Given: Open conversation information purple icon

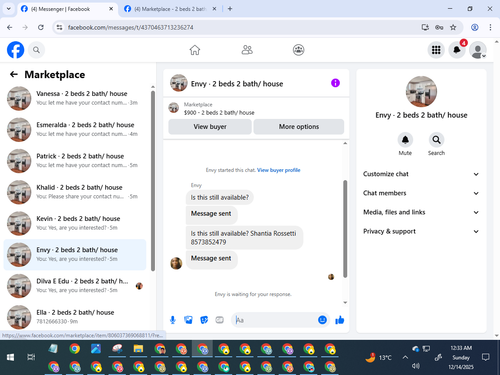Looking at the screenshot, I should click(335, 83).
